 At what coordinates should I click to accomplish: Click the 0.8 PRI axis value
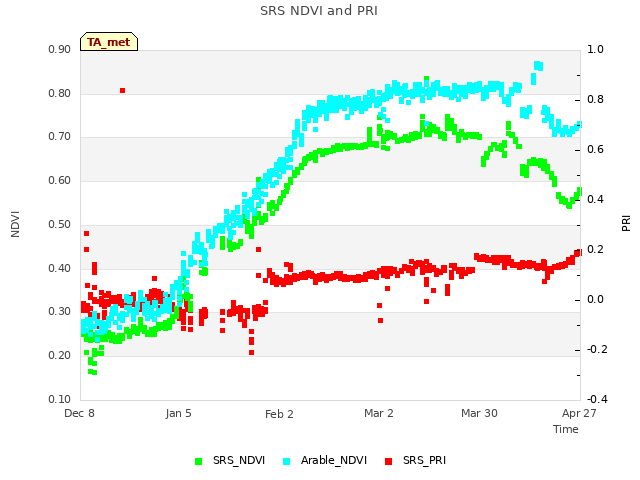[x=595, y=100]
